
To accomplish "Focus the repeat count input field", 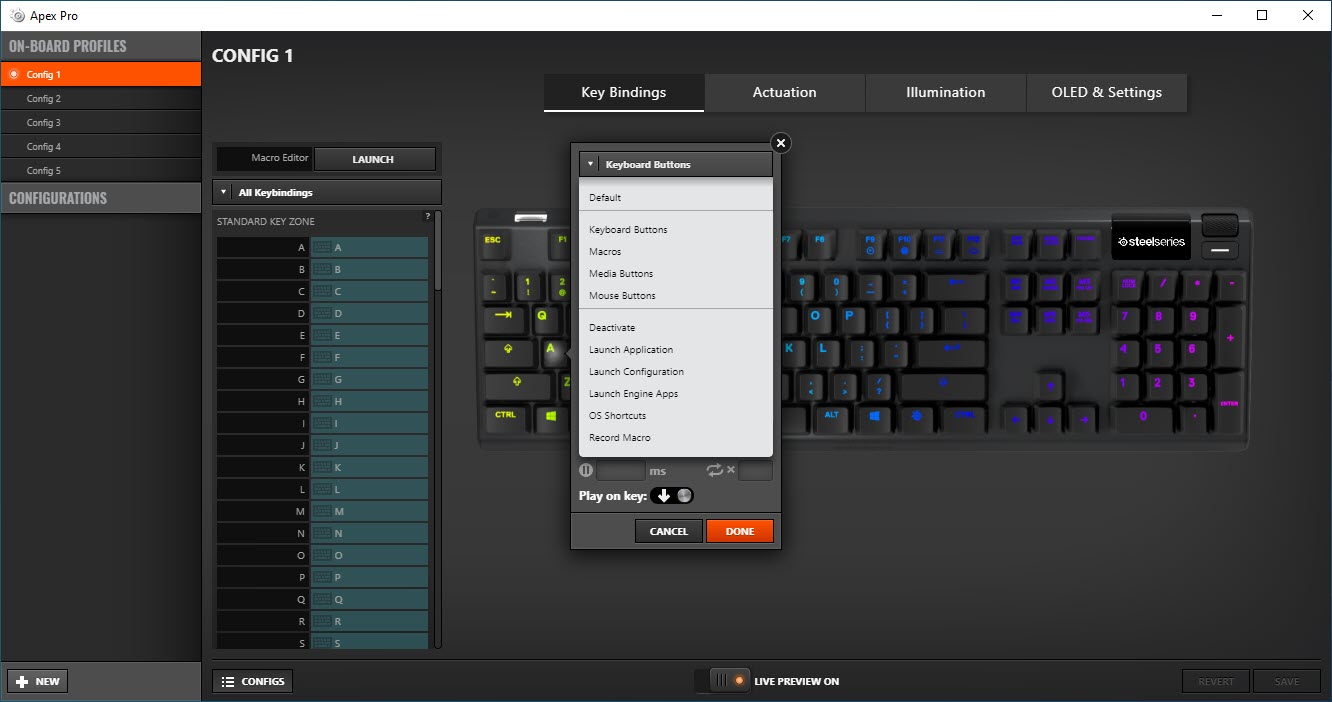I will [755, 470].
